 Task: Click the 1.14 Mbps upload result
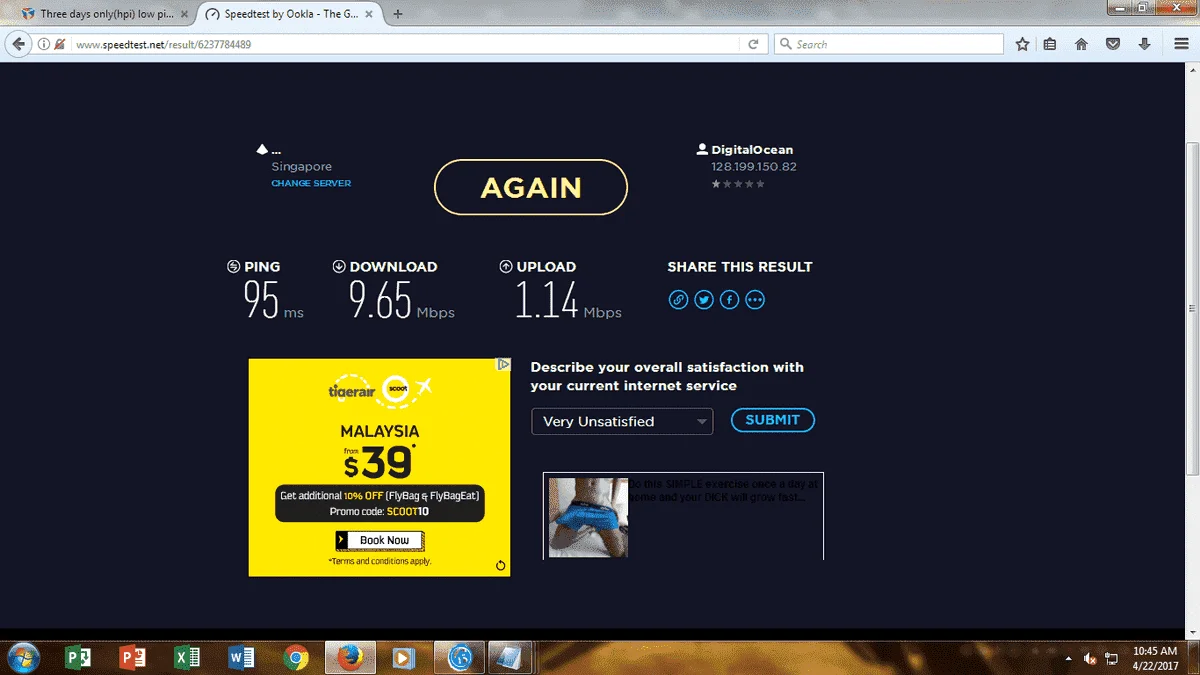click(568, 299)
